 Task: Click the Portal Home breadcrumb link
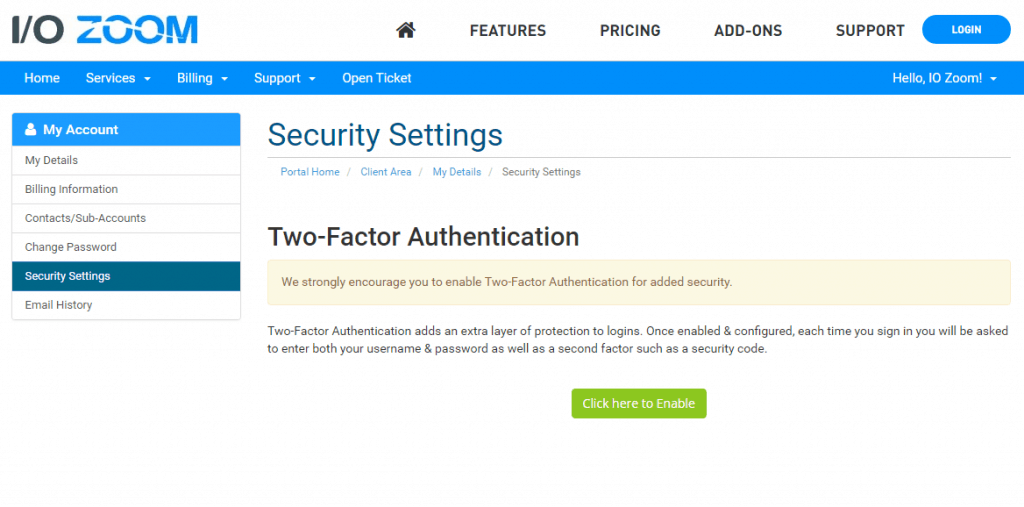click(310, 172)
